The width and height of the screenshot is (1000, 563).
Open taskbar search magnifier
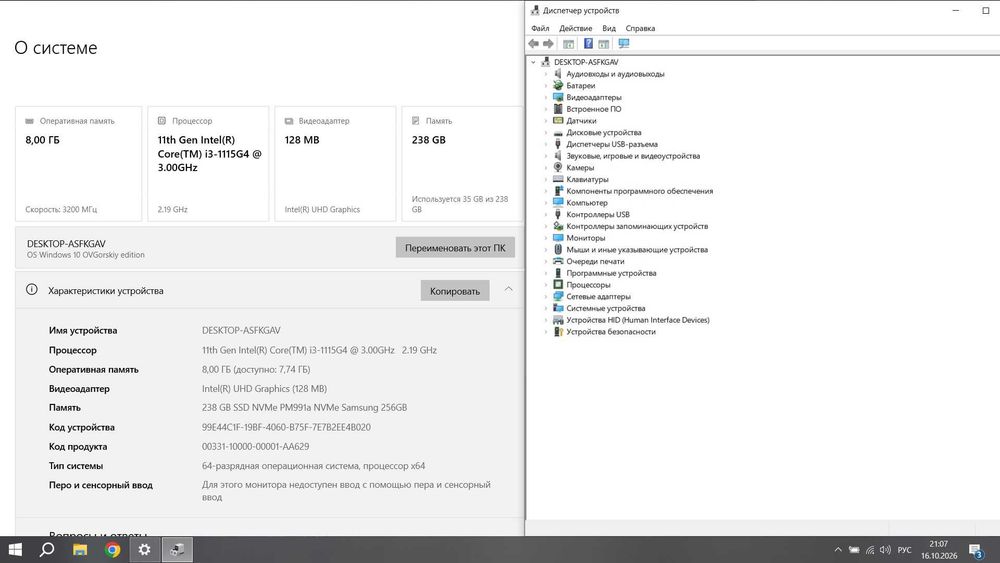pyautogui.click(x=47, y=550)
